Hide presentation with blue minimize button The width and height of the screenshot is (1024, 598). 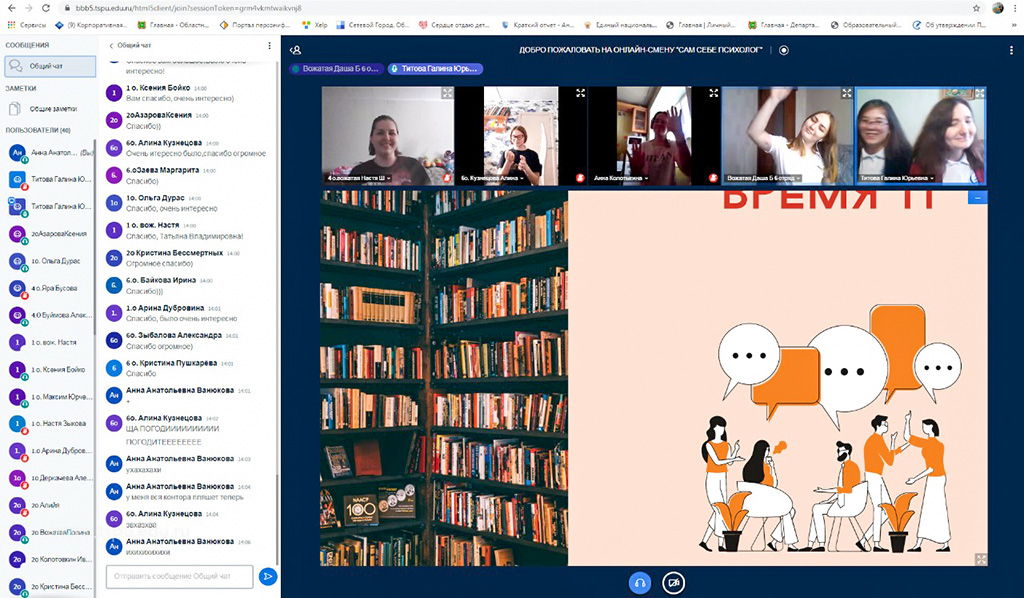click(x=977, y=197)
